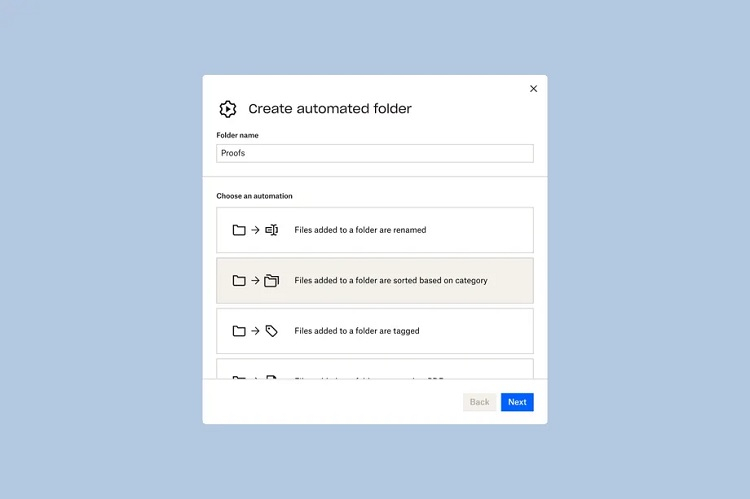This screenshot has width=750, height=499.
Task: Click the folder icon in the rename option
Action: pyautogui.click(x=239, y=230)
